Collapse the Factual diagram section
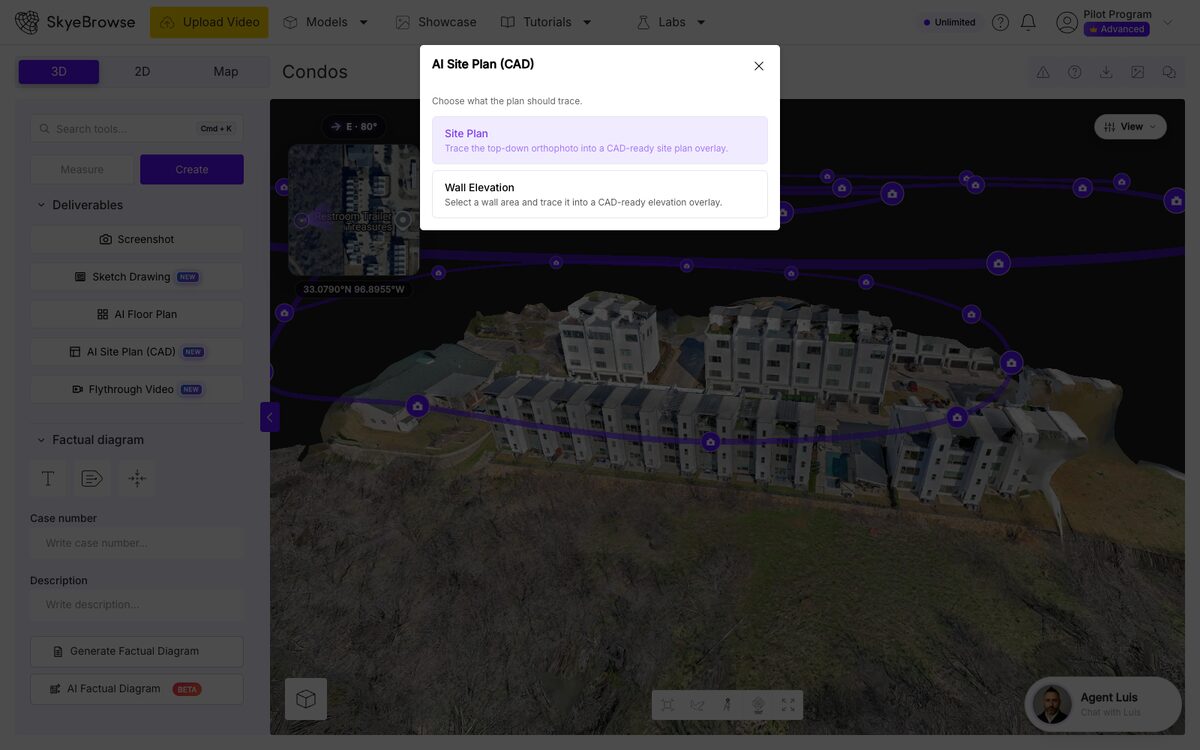 coord(90,440)
